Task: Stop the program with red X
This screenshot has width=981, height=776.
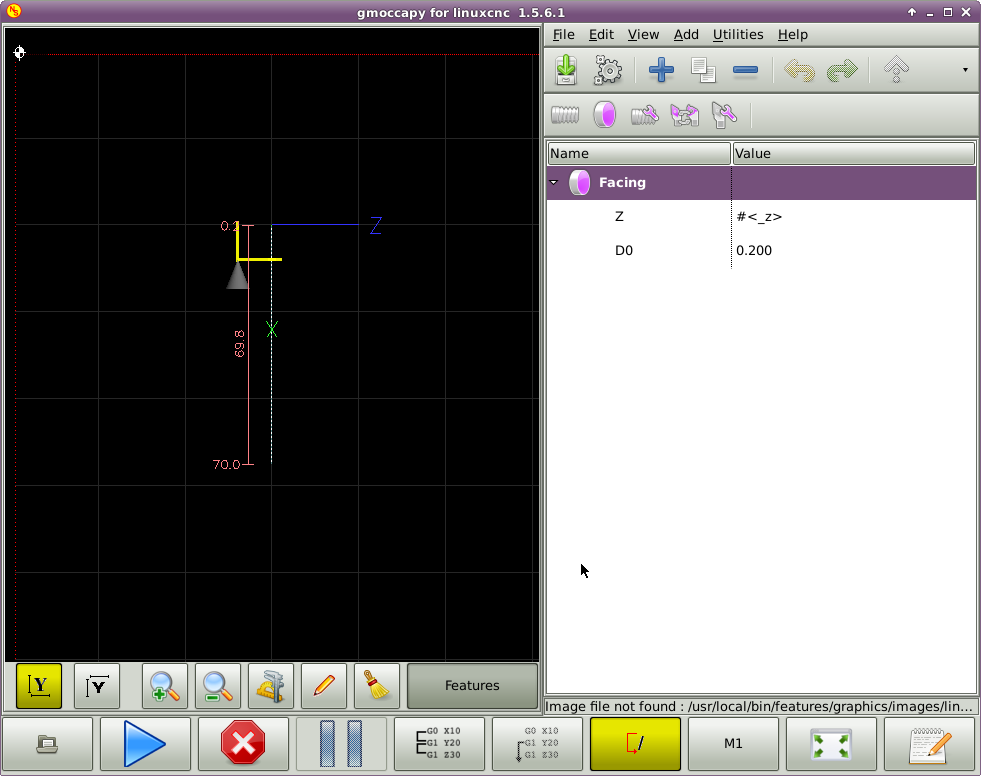Action: click(x=243, y=743)
